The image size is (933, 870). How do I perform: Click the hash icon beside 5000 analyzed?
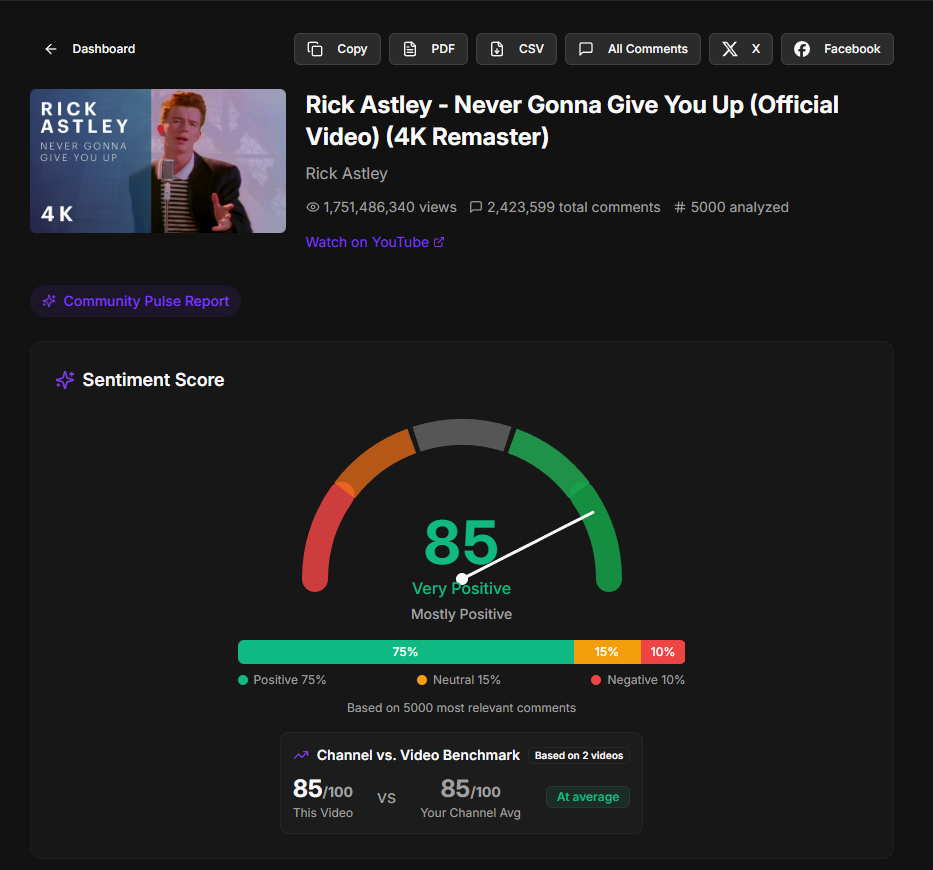tap(680, 207)
